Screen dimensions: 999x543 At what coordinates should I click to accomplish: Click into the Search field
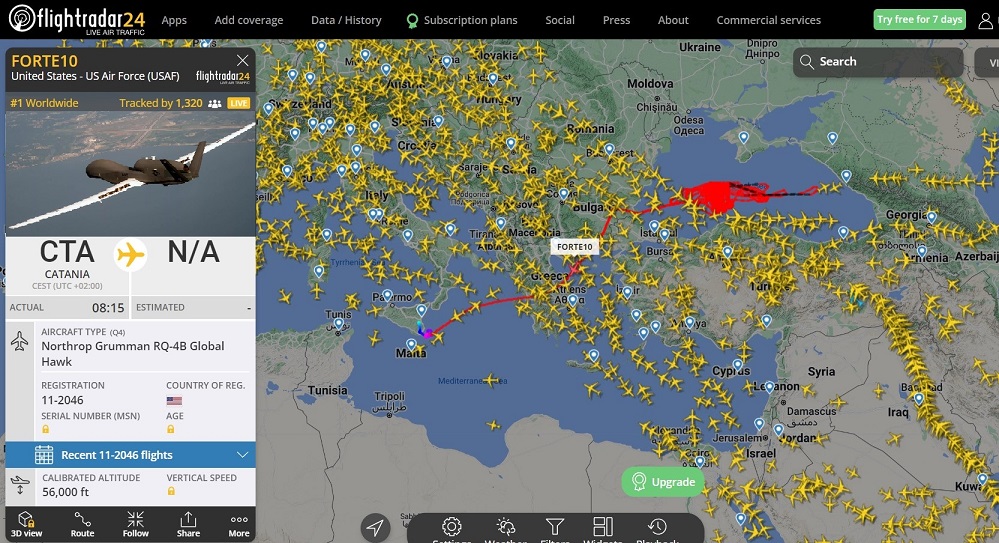point(878,62)
